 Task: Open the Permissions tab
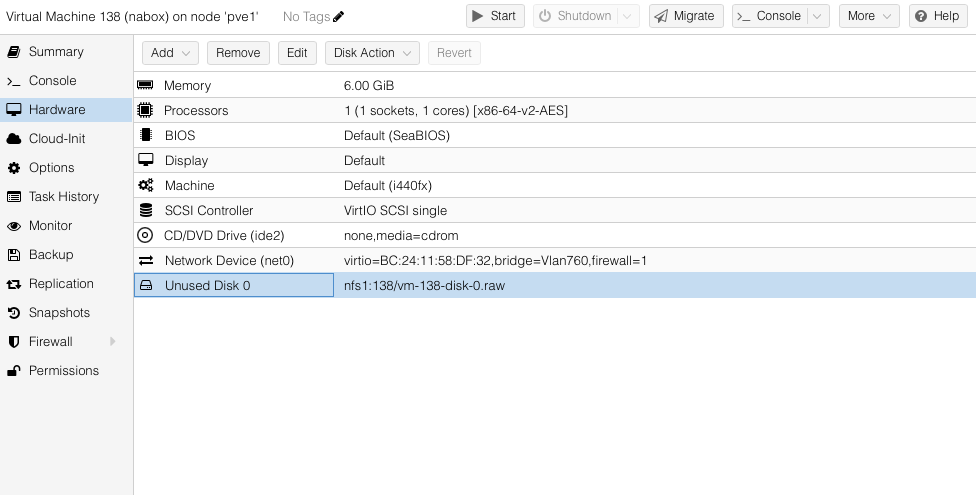[x=66, y=370]
